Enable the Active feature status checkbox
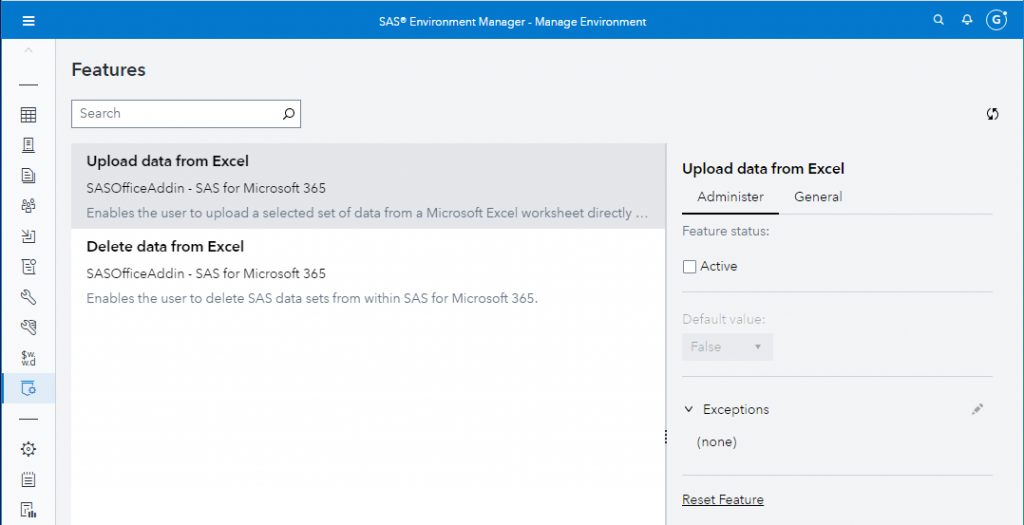Screen dimensions: 1024x525 [689, 267]
